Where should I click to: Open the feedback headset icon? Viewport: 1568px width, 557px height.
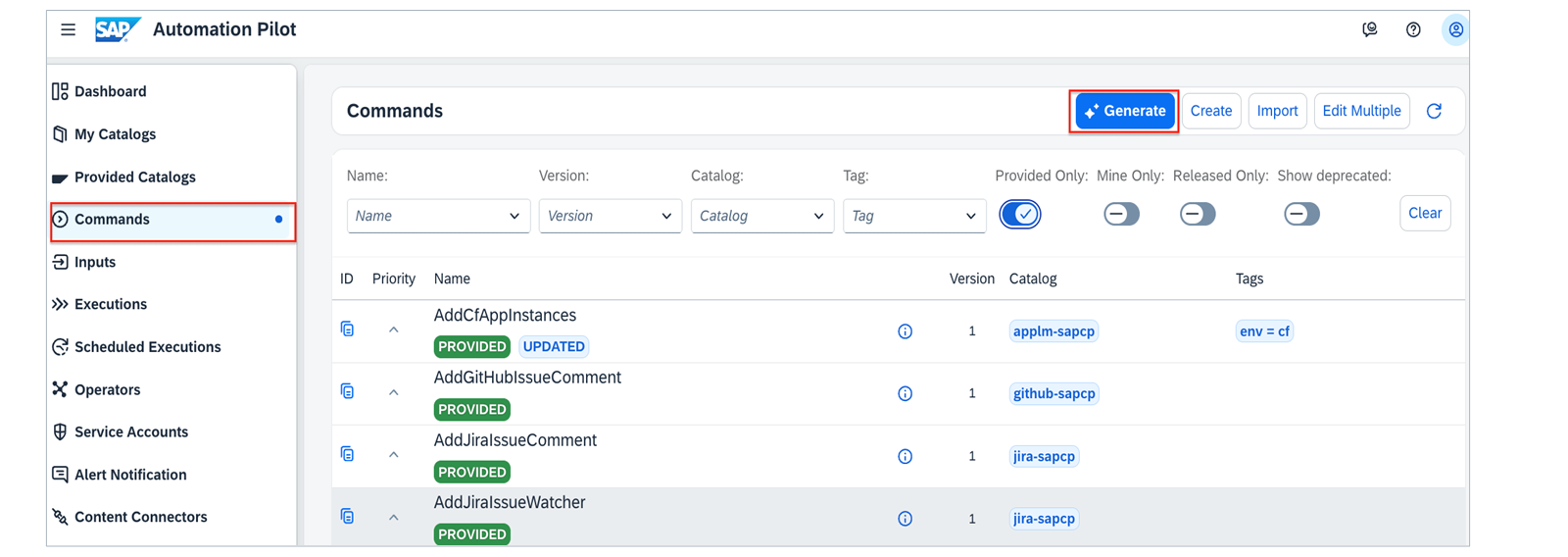pyautogui.click(x=1370, y=29)
